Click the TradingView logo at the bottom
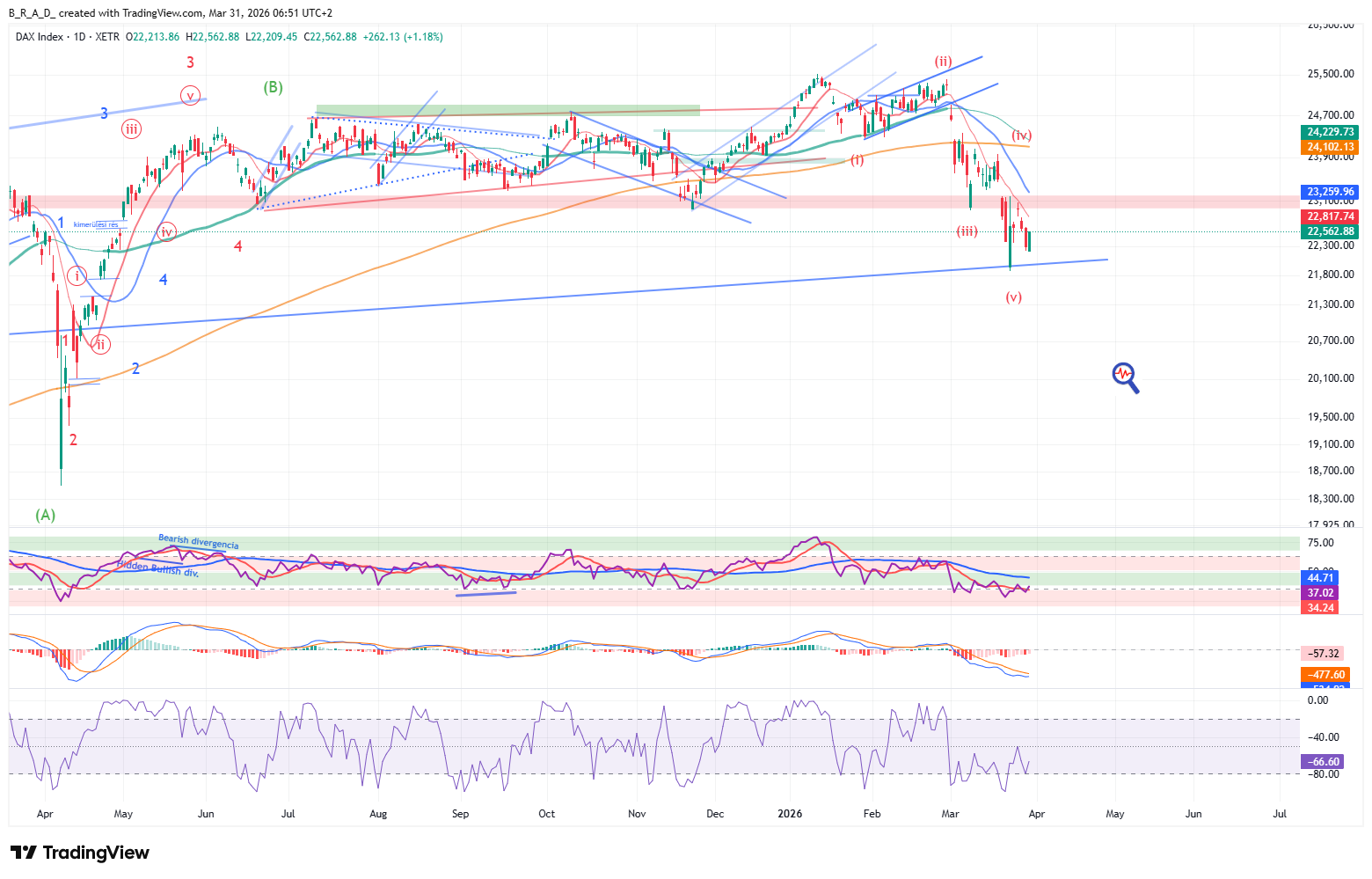1372x879 pixels. pyautogui.click(x=80, y=853)
